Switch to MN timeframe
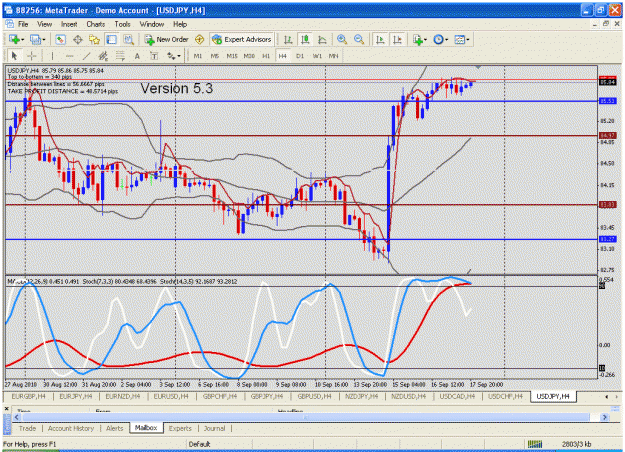625x452 pixels. click(x=334, y=56)
